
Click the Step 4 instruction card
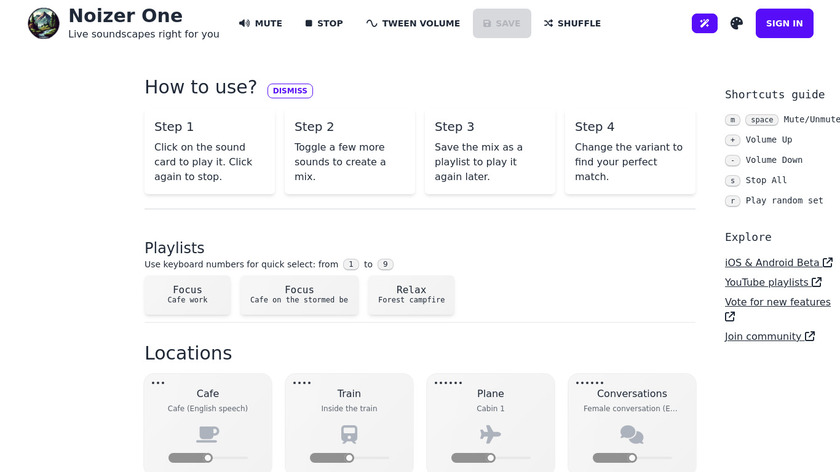tap(630, 152)
